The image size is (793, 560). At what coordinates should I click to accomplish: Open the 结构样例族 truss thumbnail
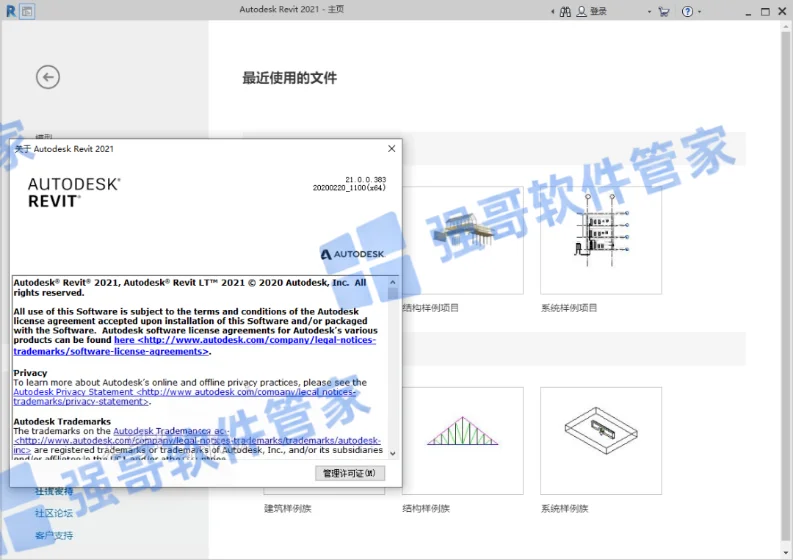pos(463,441)
